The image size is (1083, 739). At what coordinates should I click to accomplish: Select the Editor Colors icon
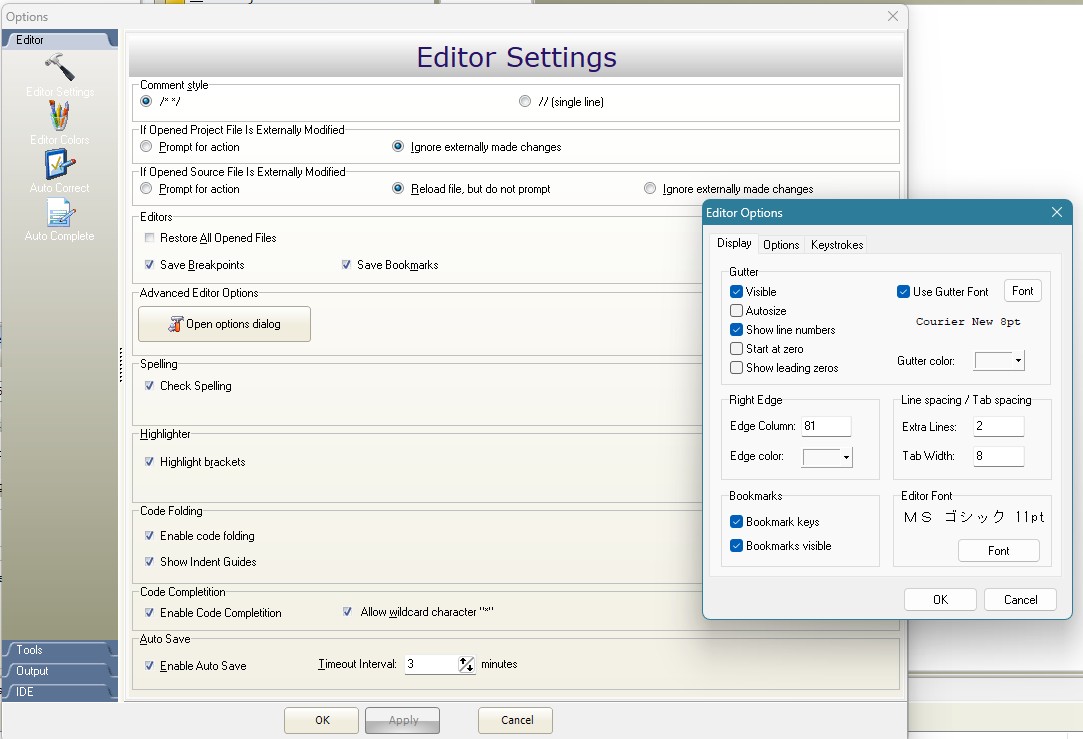[x=60, y=117]
